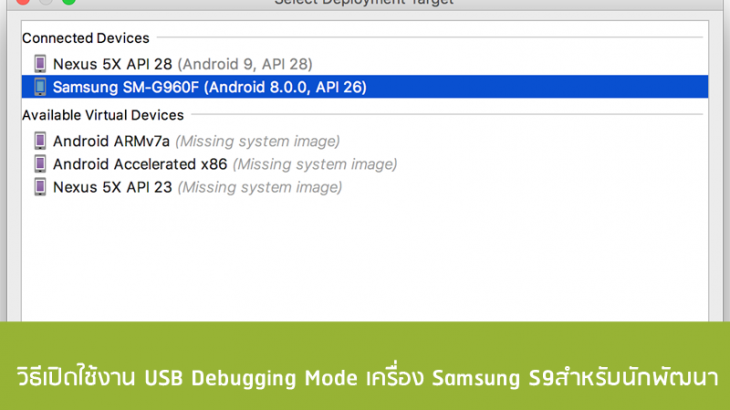Click the Samsung SM-G960F phone icon
The image size is (730, 410).
(40, 87)
